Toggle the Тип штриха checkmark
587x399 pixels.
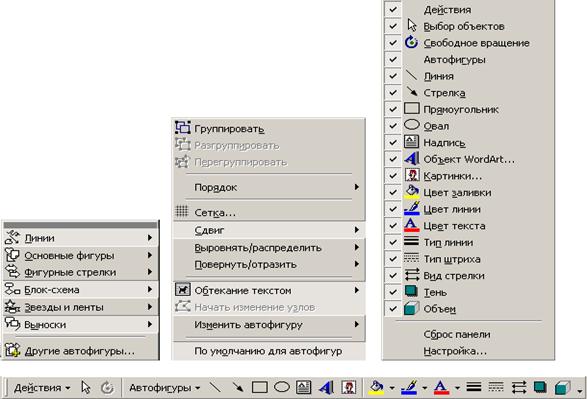click(393, 258)
